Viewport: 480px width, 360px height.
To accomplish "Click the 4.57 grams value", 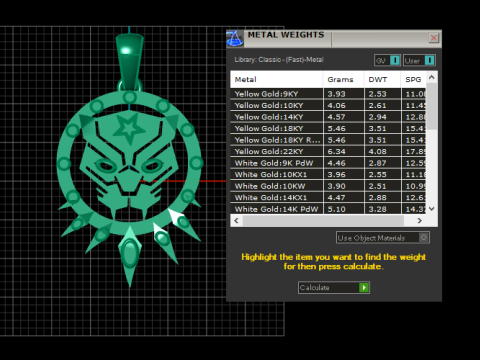I will pos(336,117).
